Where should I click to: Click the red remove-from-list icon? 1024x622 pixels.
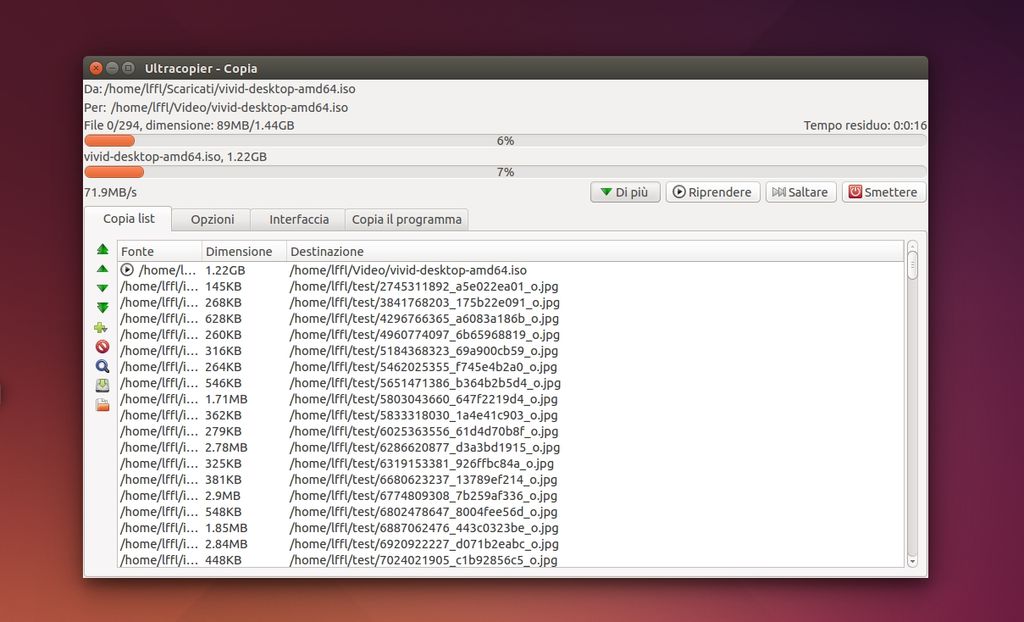click(x=102, y=347)
